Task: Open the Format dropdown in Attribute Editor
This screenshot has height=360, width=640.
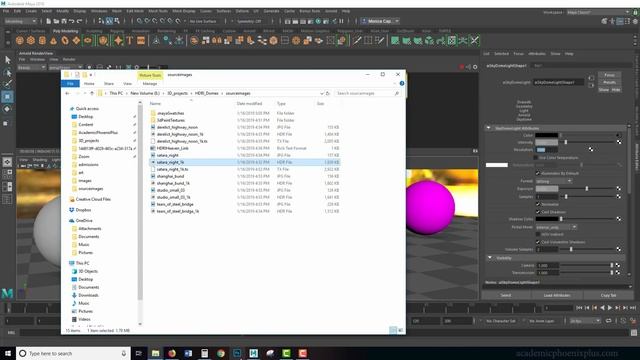Action: pyautogui.click(x=554, y=181)
